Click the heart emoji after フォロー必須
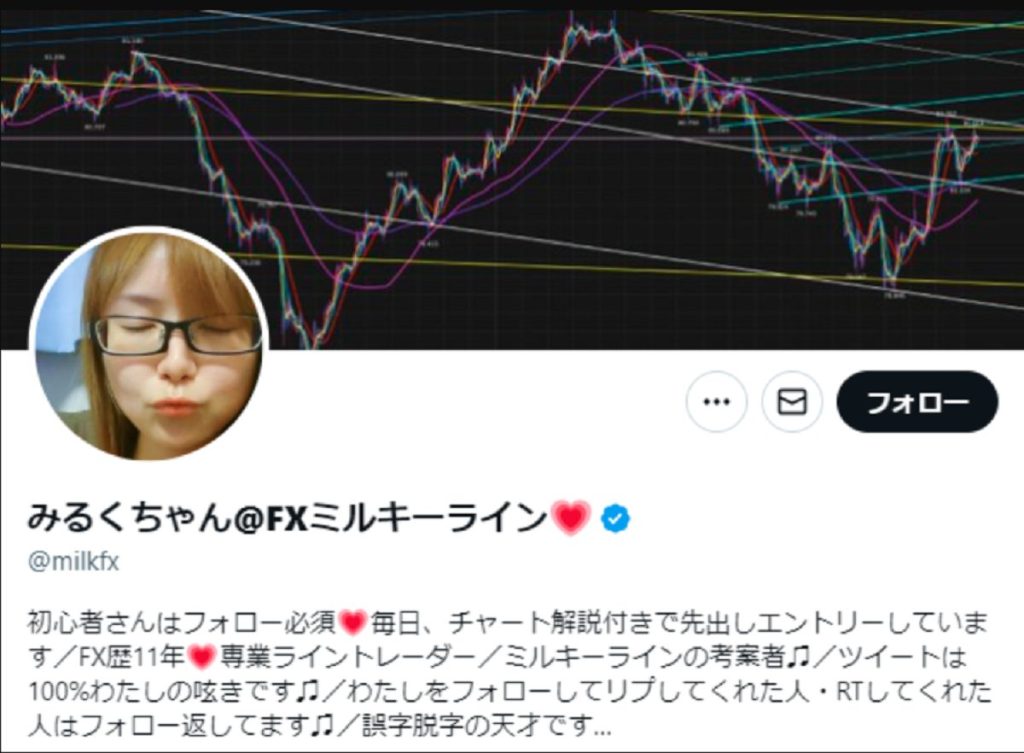1024x753 pixels. coord(353,623)
